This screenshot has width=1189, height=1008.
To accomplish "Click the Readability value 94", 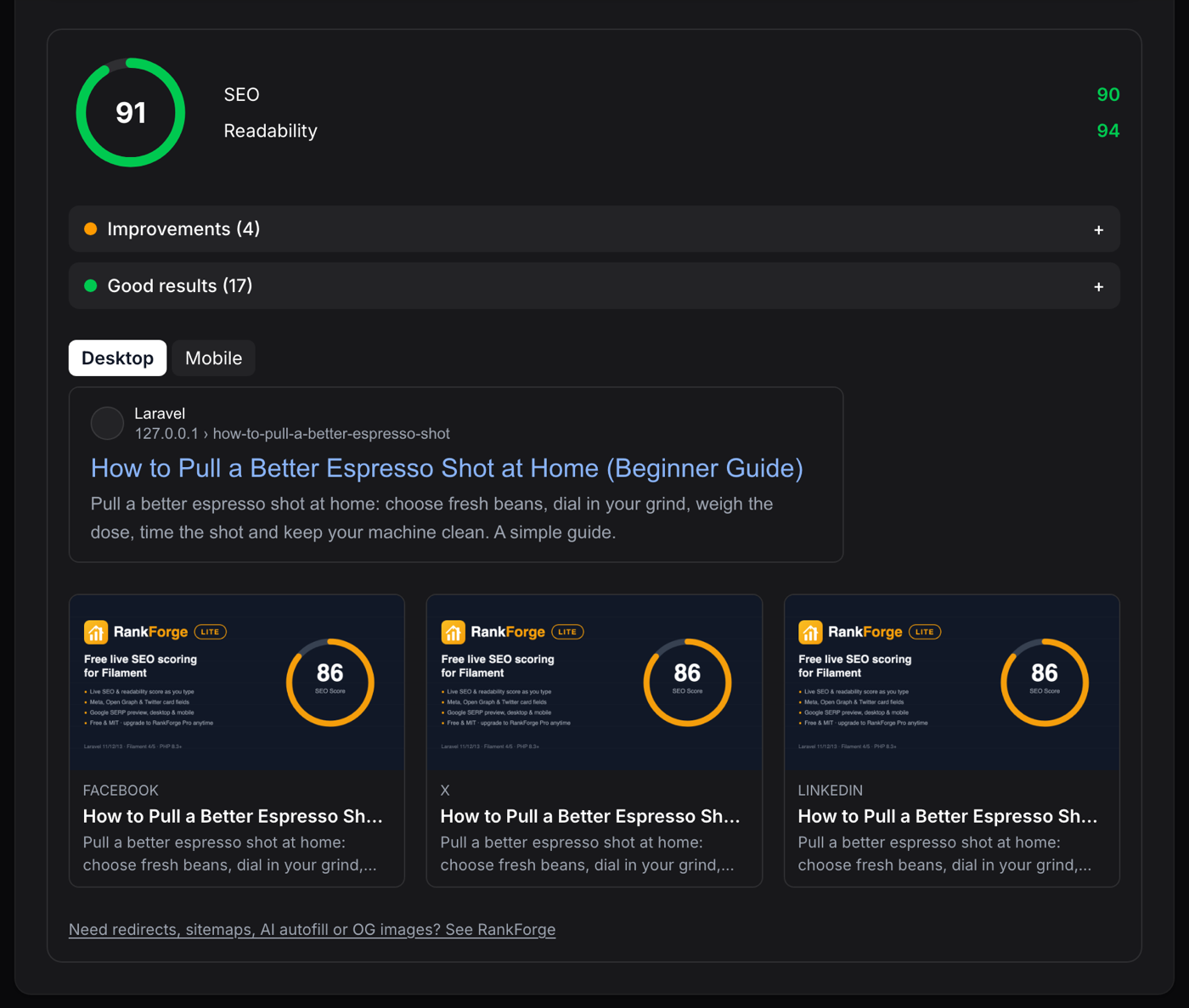I will click(x=1107, y=131).
